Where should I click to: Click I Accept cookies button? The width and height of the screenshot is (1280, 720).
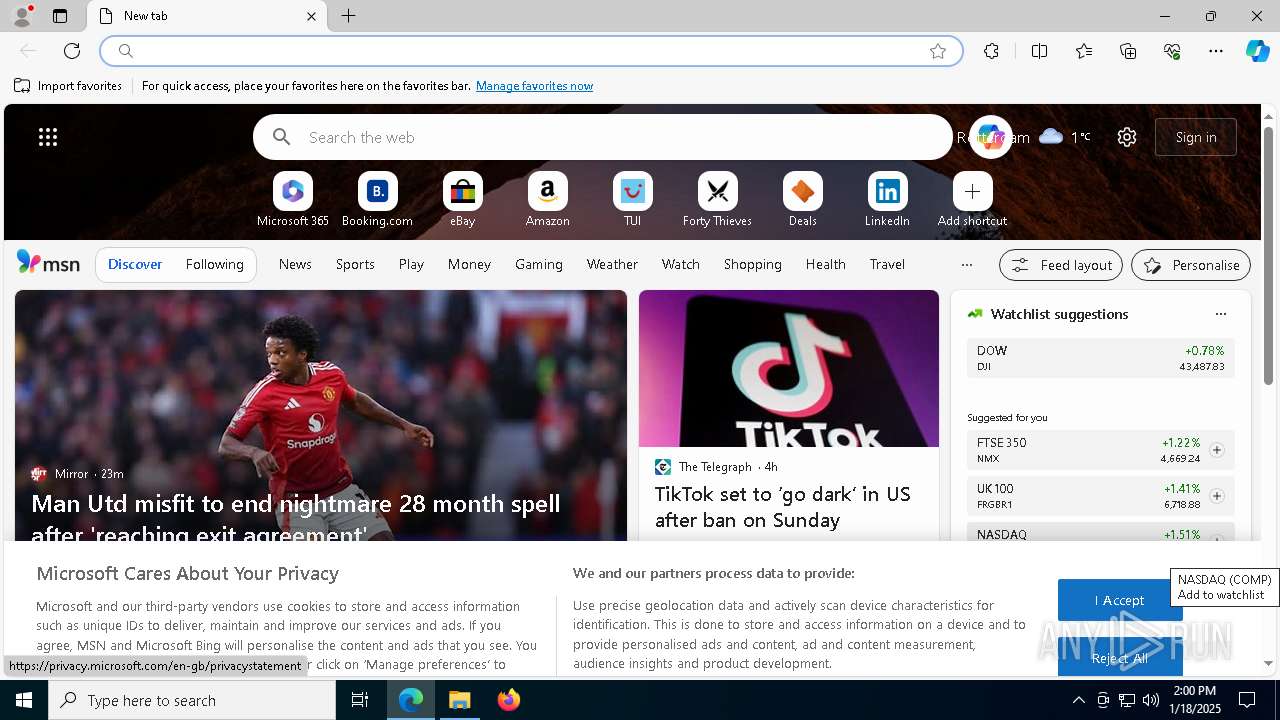point(1119,600)
